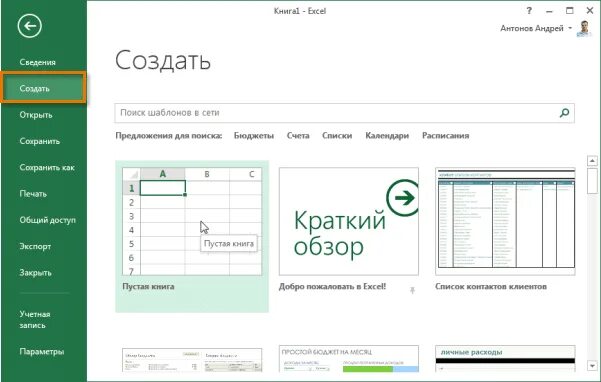Select Создать in the sidebar
The height and width of the screenshot is (382, 601).
(x=44, y=88)
